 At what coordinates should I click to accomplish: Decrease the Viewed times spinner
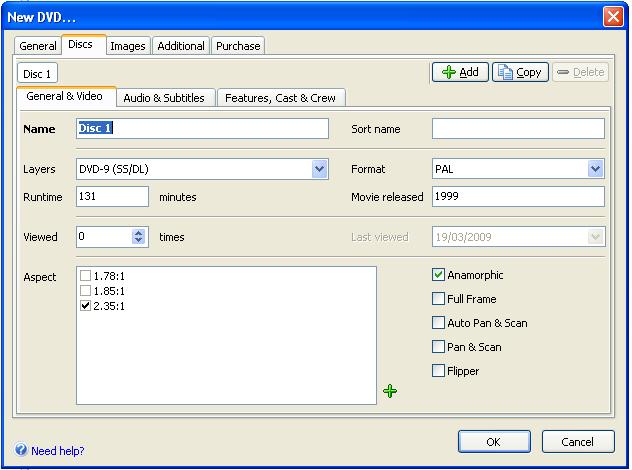click(138, 240)
